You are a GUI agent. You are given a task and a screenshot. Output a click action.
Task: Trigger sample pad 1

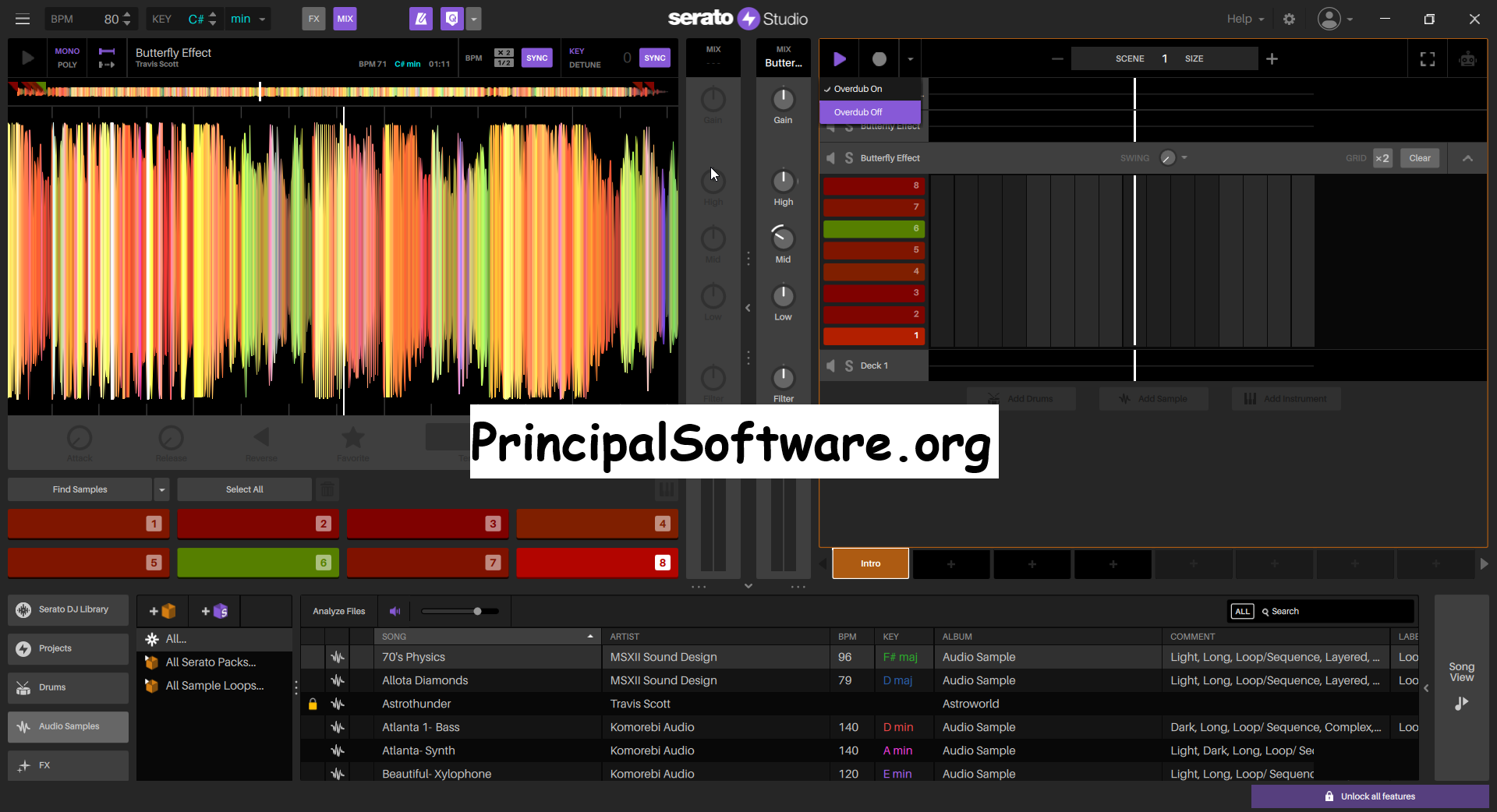pos(88,524)
